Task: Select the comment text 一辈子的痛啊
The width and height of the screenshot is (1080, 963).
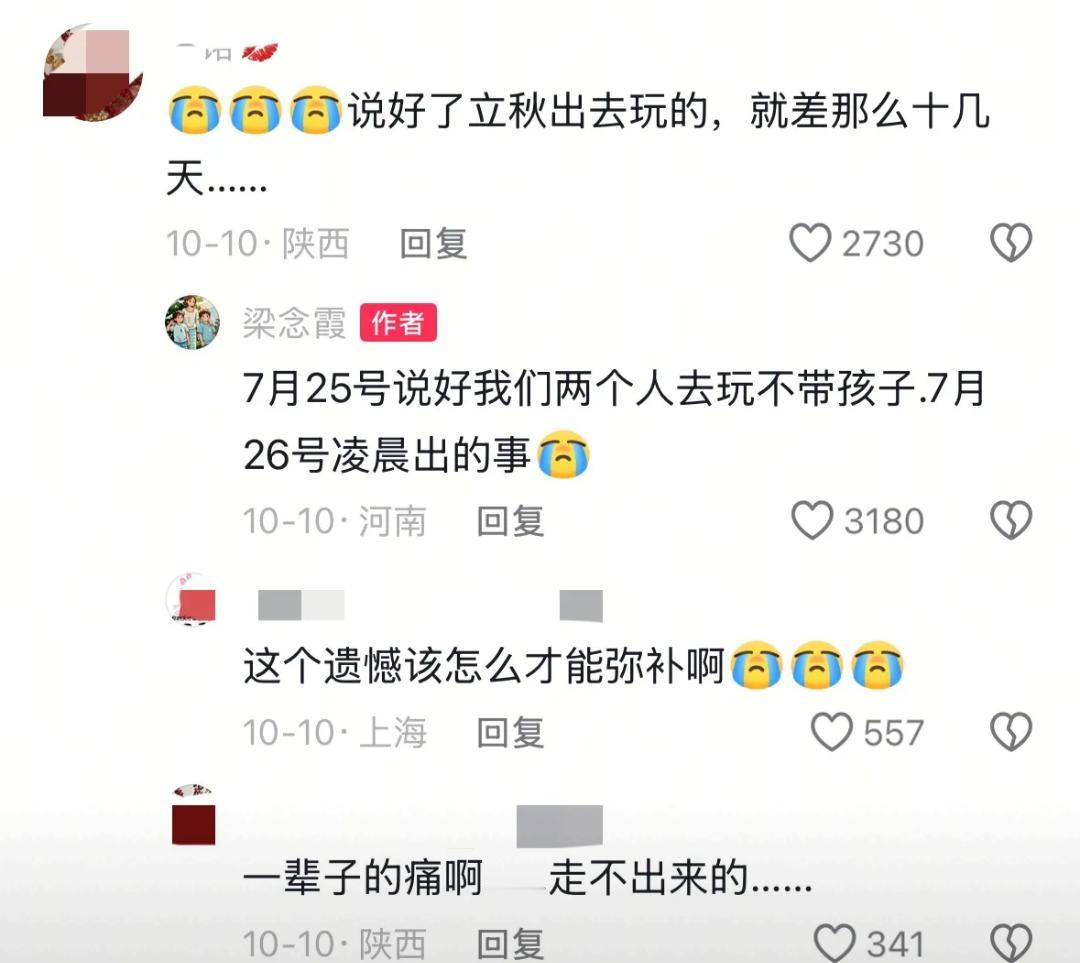Action: pos(363,878)
